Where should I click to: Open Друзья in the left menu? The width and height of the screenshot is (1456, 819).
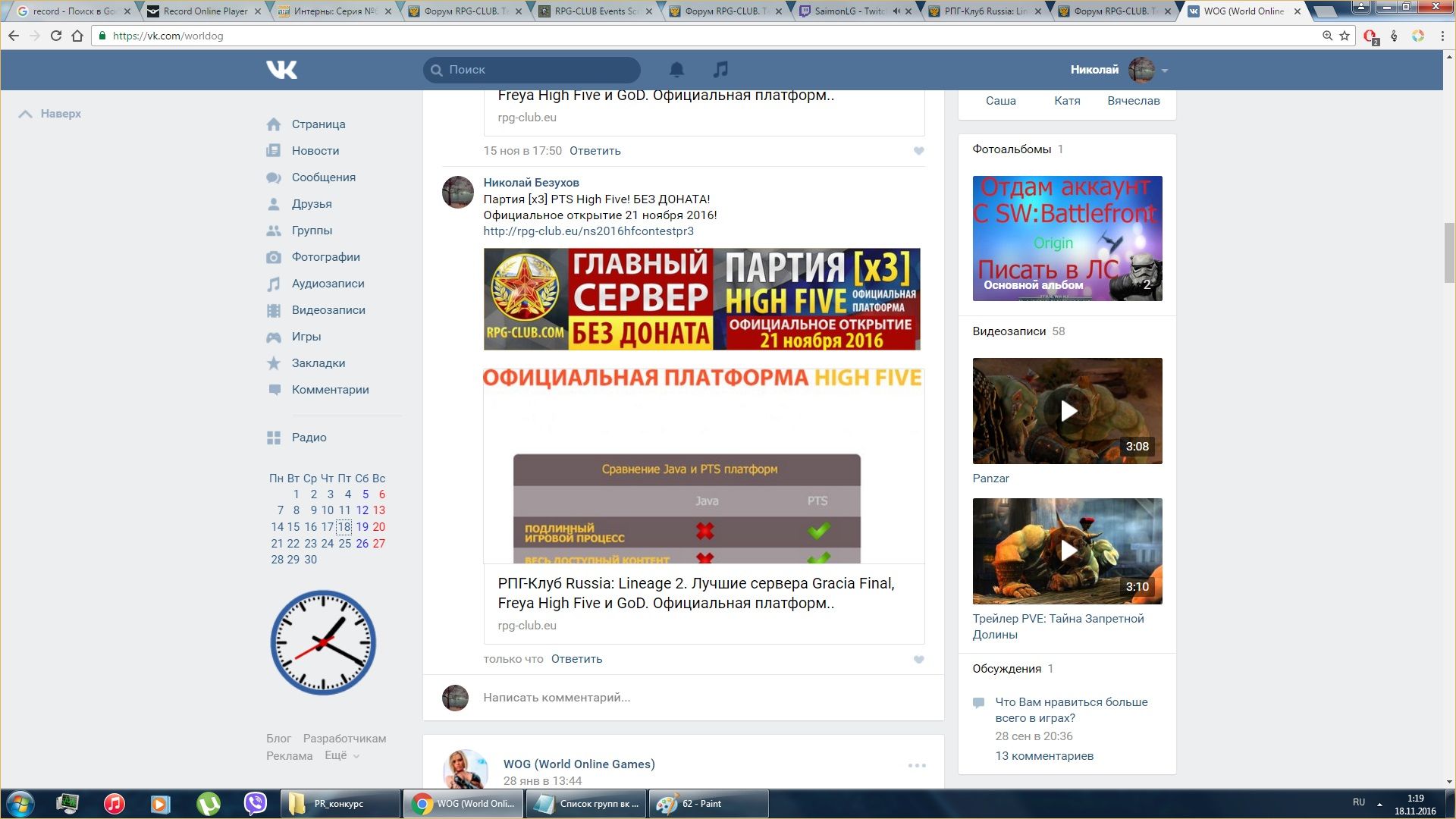[312, 204]
